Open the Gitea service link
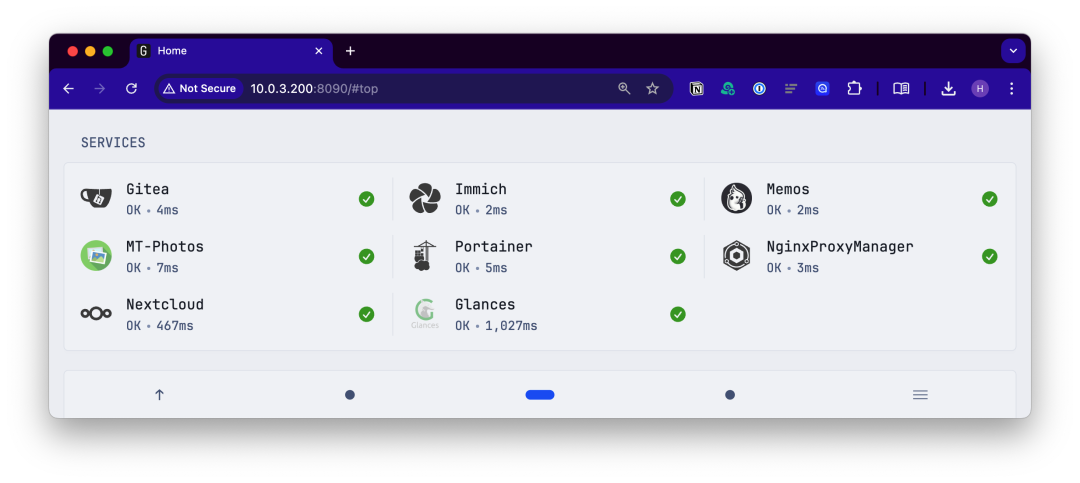The image size is (1080, 483). tap(147, 189)
